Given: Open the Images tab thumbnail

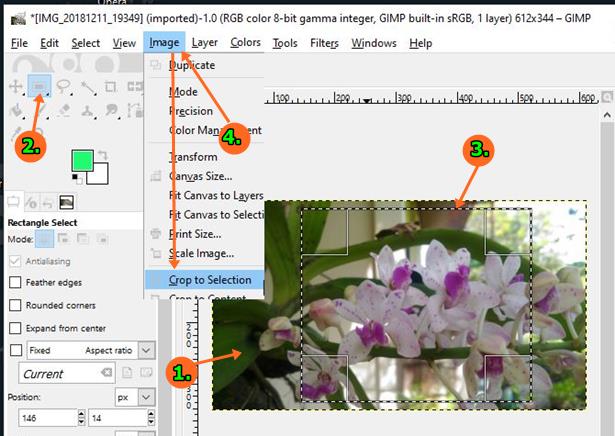Looking at the screenshot, I should 66,202.
